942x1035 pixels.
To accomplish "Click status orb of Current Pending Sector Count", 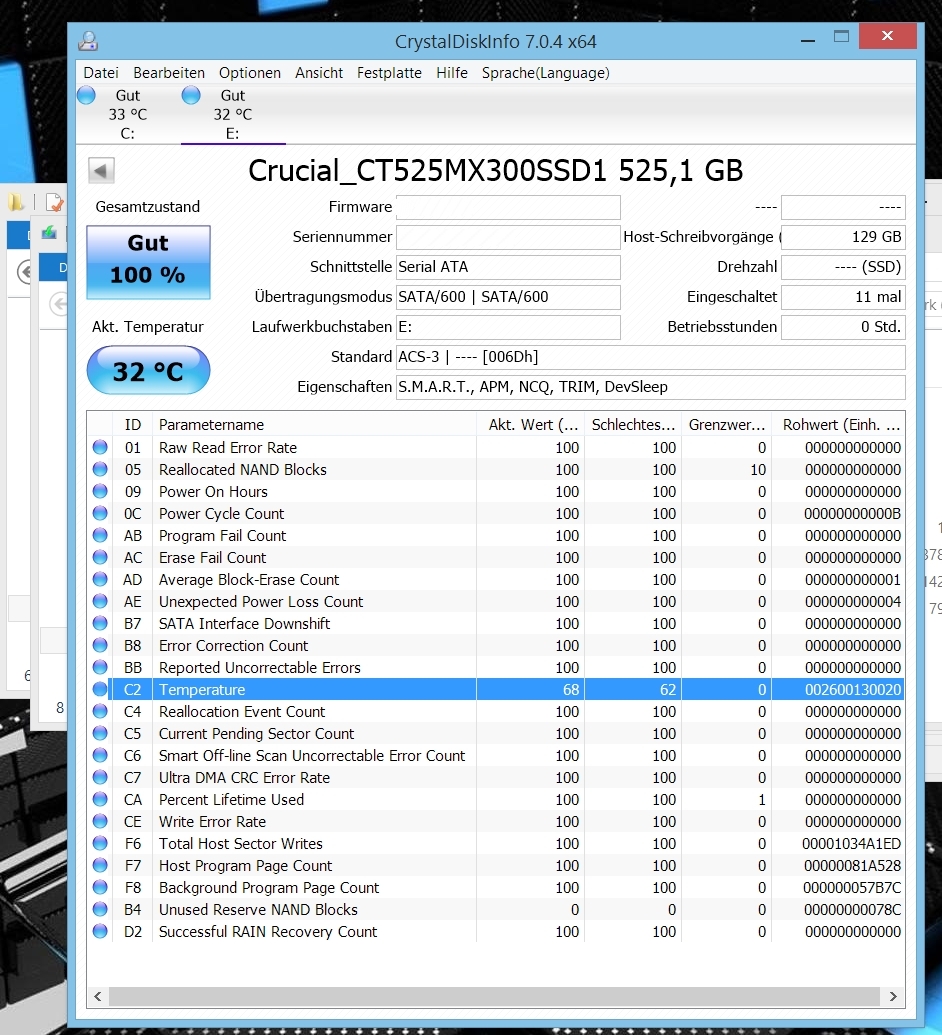I will coord(100,733).
